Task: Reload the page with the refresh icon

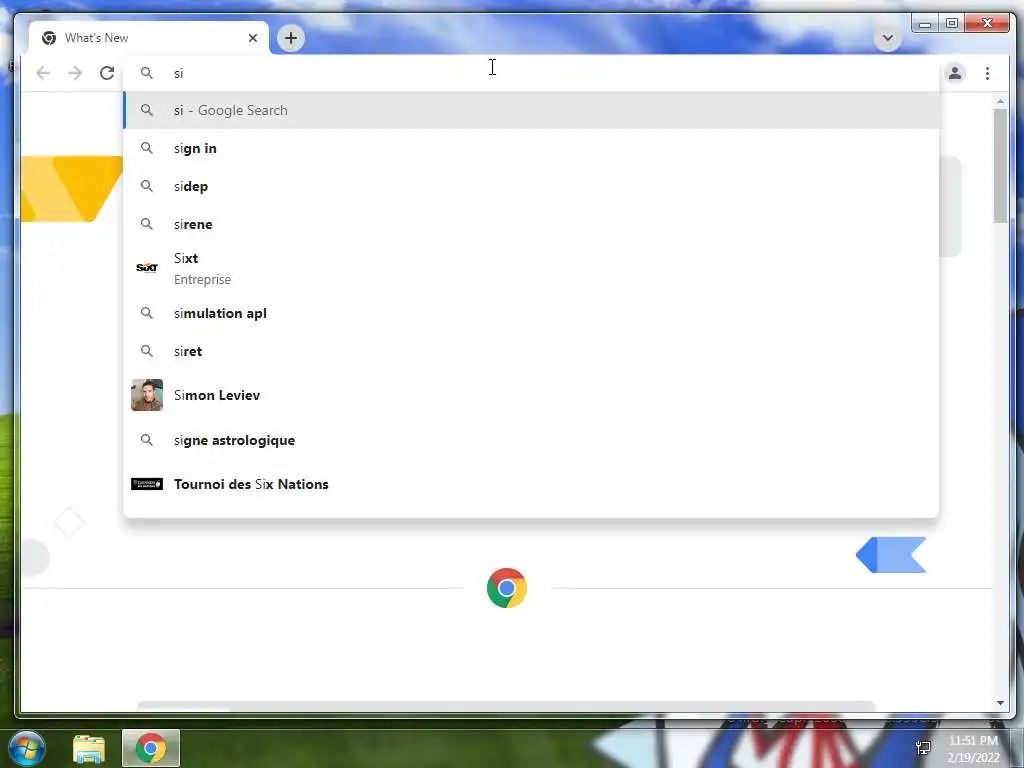Action: click(107, 73)
